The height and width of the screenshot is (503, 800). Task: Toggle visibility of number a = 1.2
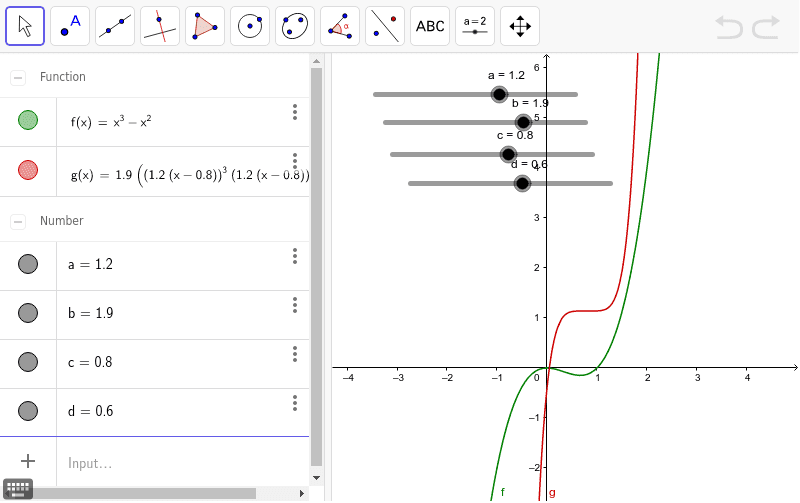(28, 264)
